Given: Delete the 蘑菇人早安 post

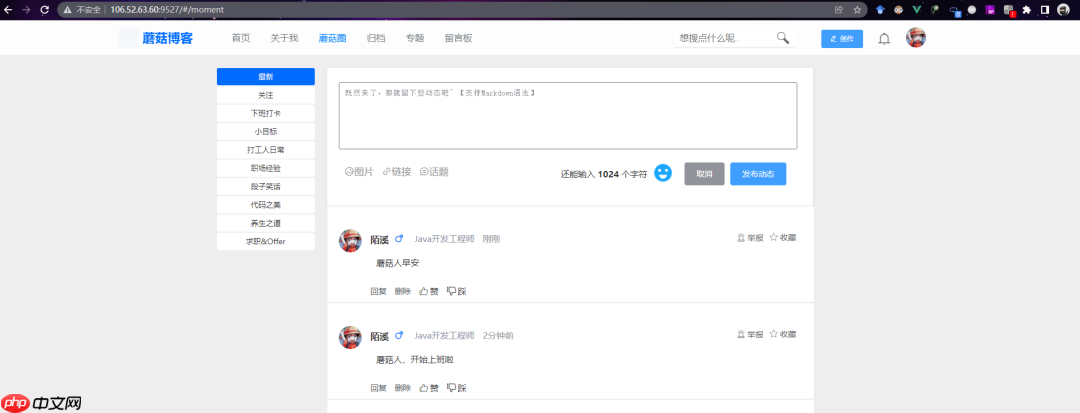Looking at the screenshot, I should click(x=403, y=291).
